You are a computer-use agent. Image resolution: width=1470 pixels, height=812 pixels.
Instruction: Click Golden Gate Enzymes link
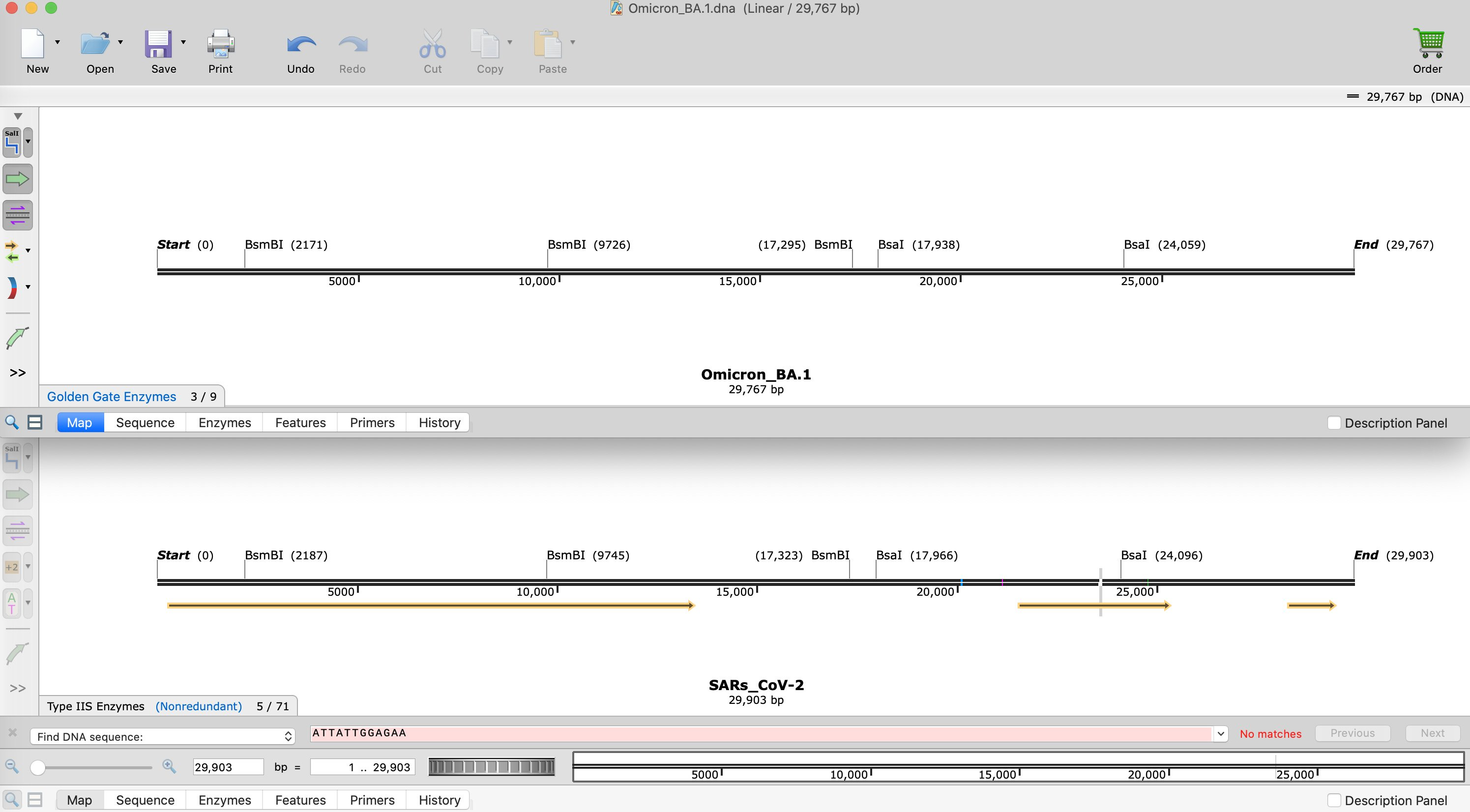click(x=111, y=397)
